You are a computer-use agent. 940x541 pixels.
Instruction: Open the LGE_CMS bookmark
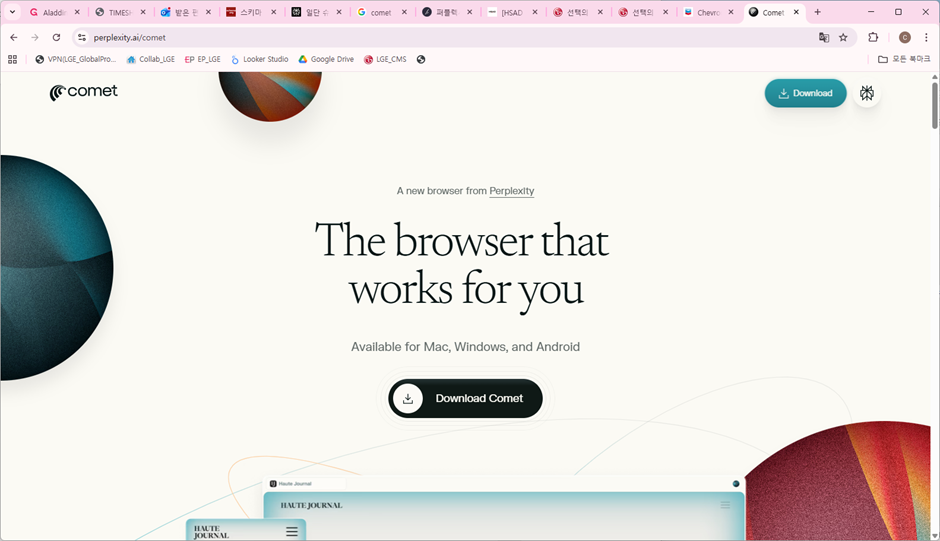tap(385, 59)
